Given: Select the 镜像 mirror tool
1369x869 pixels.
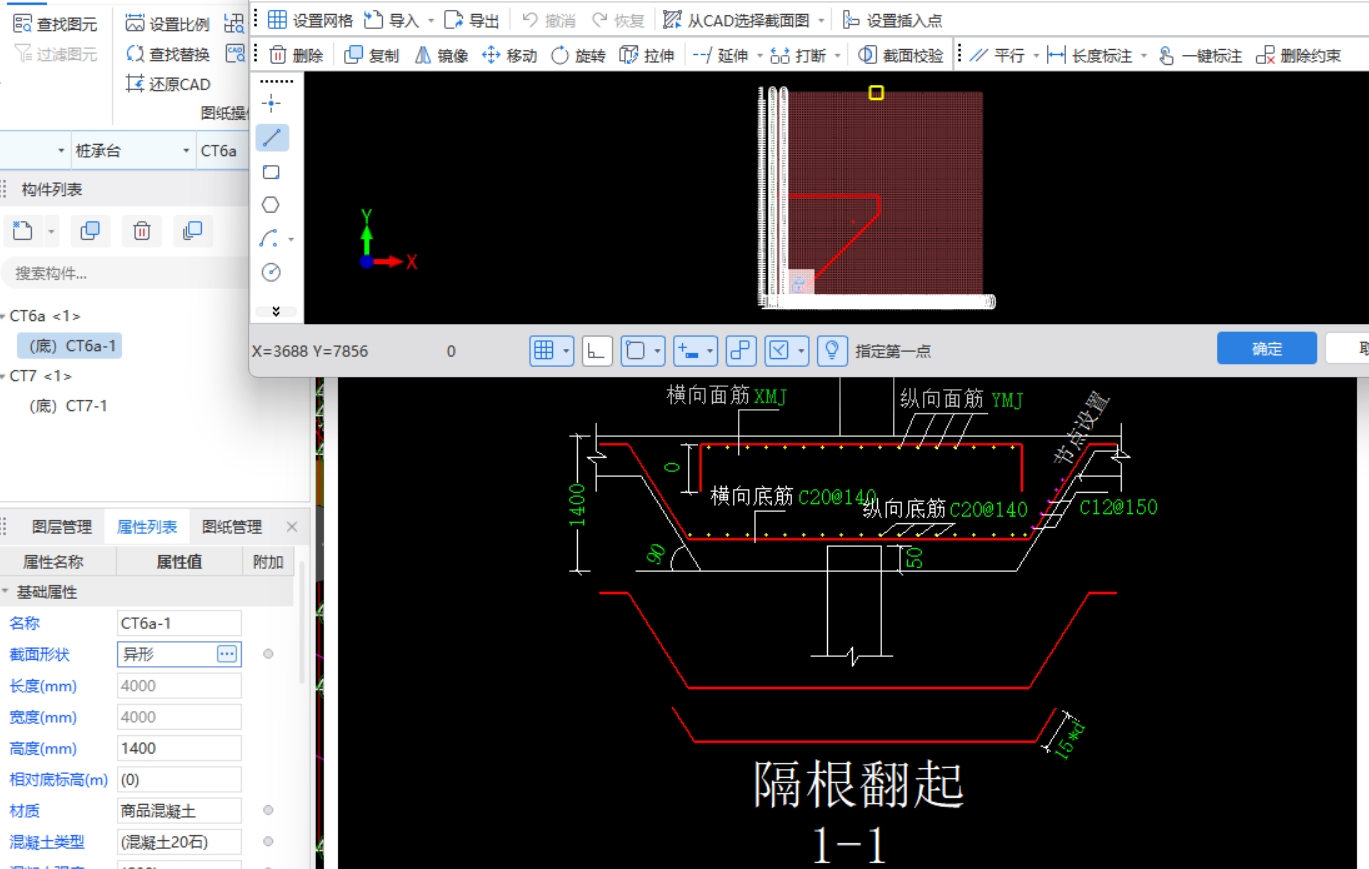Looking at the screenshot, I should (441, 55).
